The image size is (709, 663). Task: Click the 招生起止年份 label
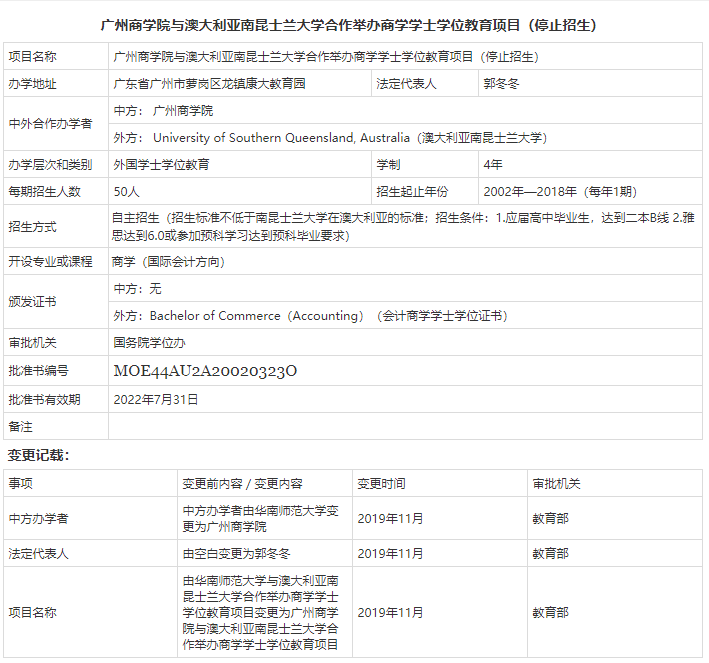412,192
